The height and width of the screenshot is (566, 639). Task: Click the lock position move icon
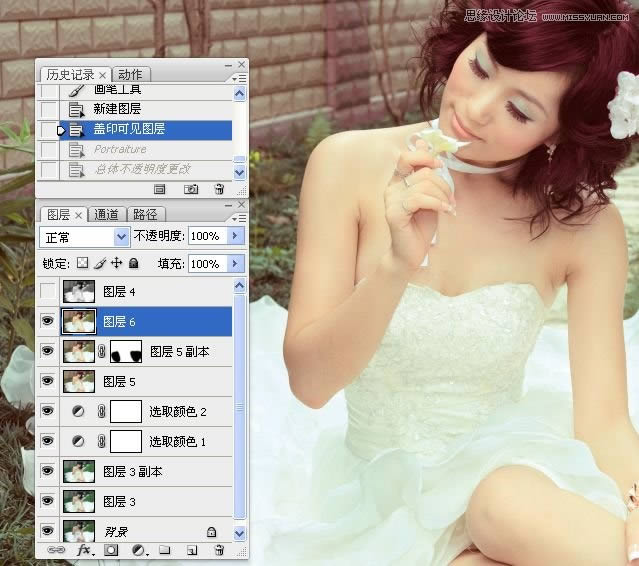point(116,264)
